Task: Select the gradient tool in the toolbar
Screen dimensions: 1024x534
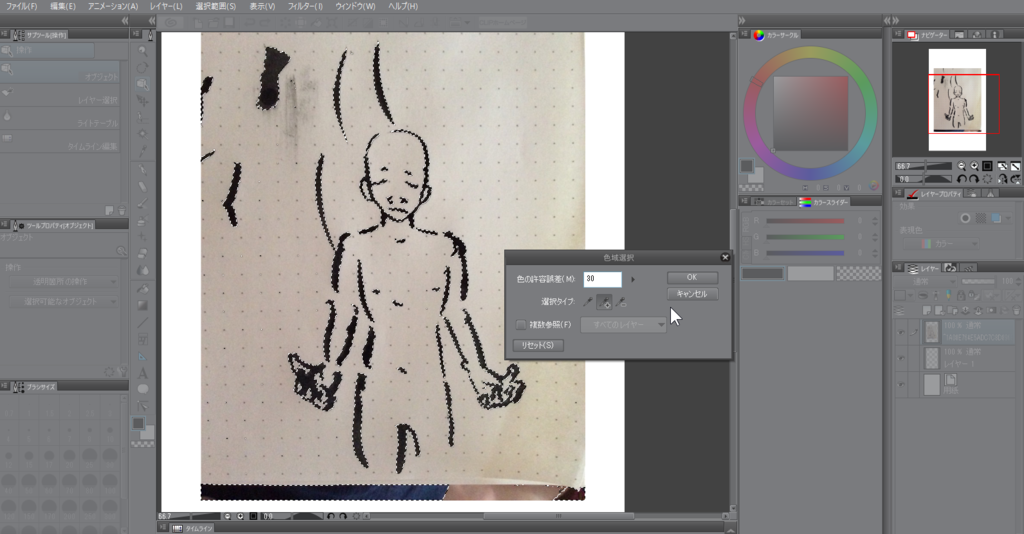Action: tap(142, 306)
